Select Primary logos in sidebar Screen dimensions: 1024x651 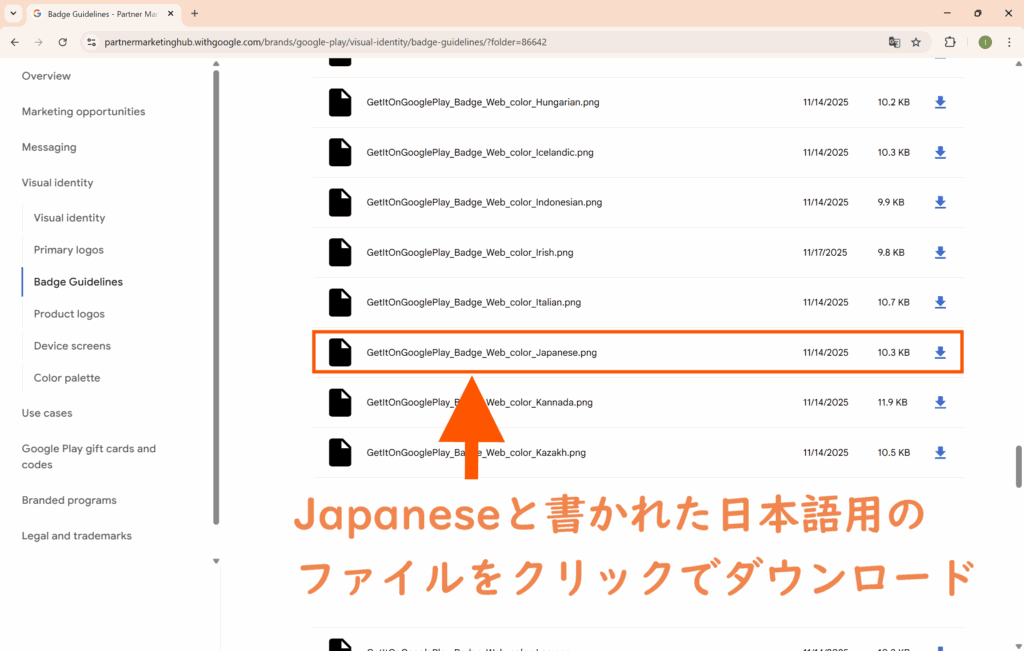[x=69, y=250]
